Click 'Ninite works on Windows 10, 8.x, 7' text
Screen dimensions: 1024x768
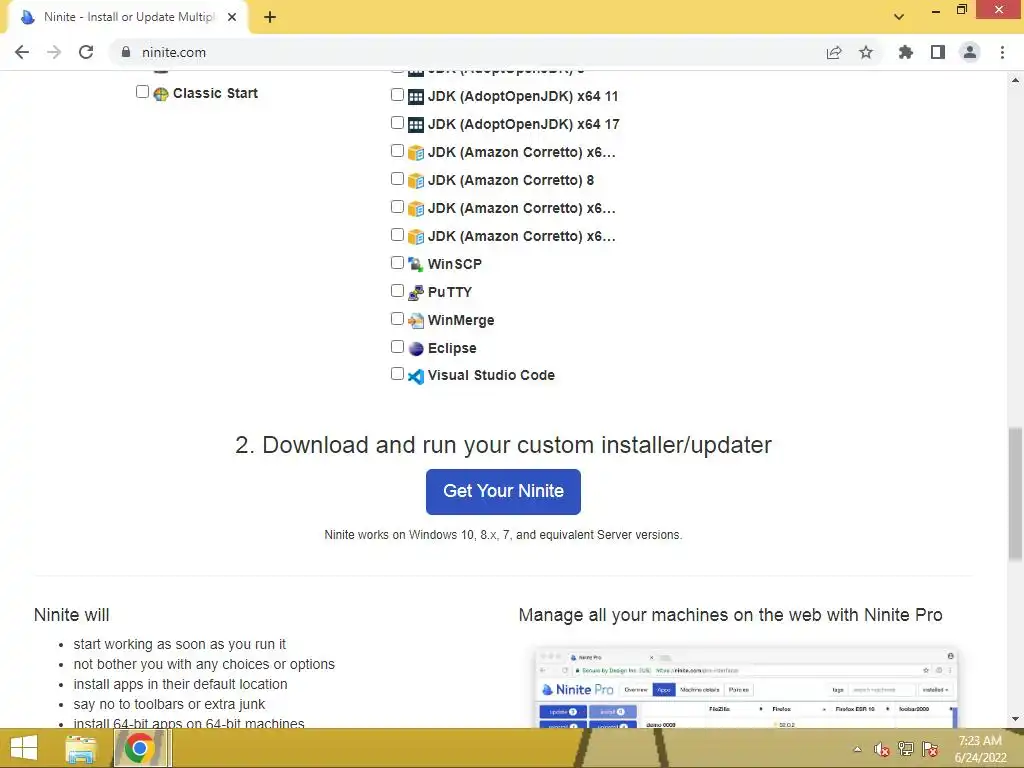pyautogui.click(x=503, y=535)
